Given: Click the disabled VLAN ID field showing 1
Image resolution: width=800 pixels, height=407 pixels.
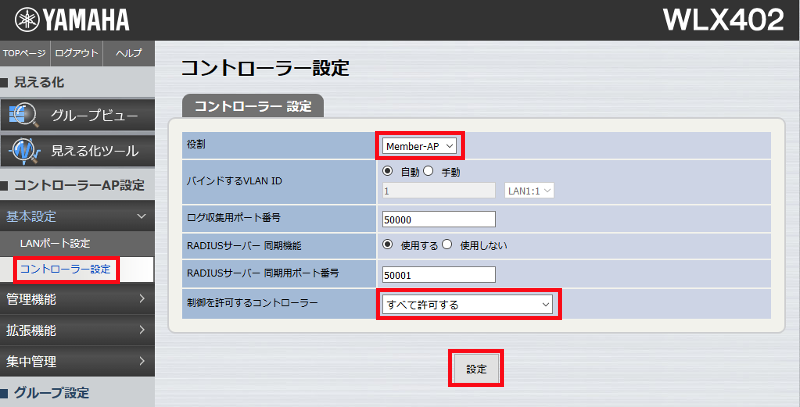Looking at the screenshot, I should pos(438,191).
